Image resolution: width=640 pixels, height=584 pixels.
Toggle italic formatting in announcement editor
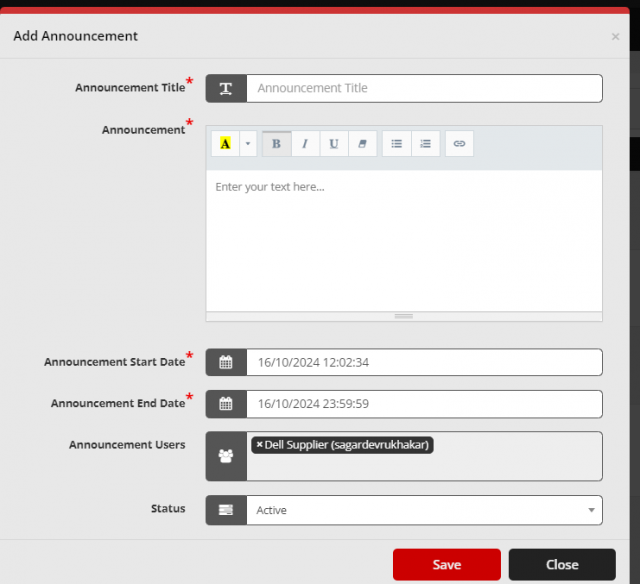point(305,144)
